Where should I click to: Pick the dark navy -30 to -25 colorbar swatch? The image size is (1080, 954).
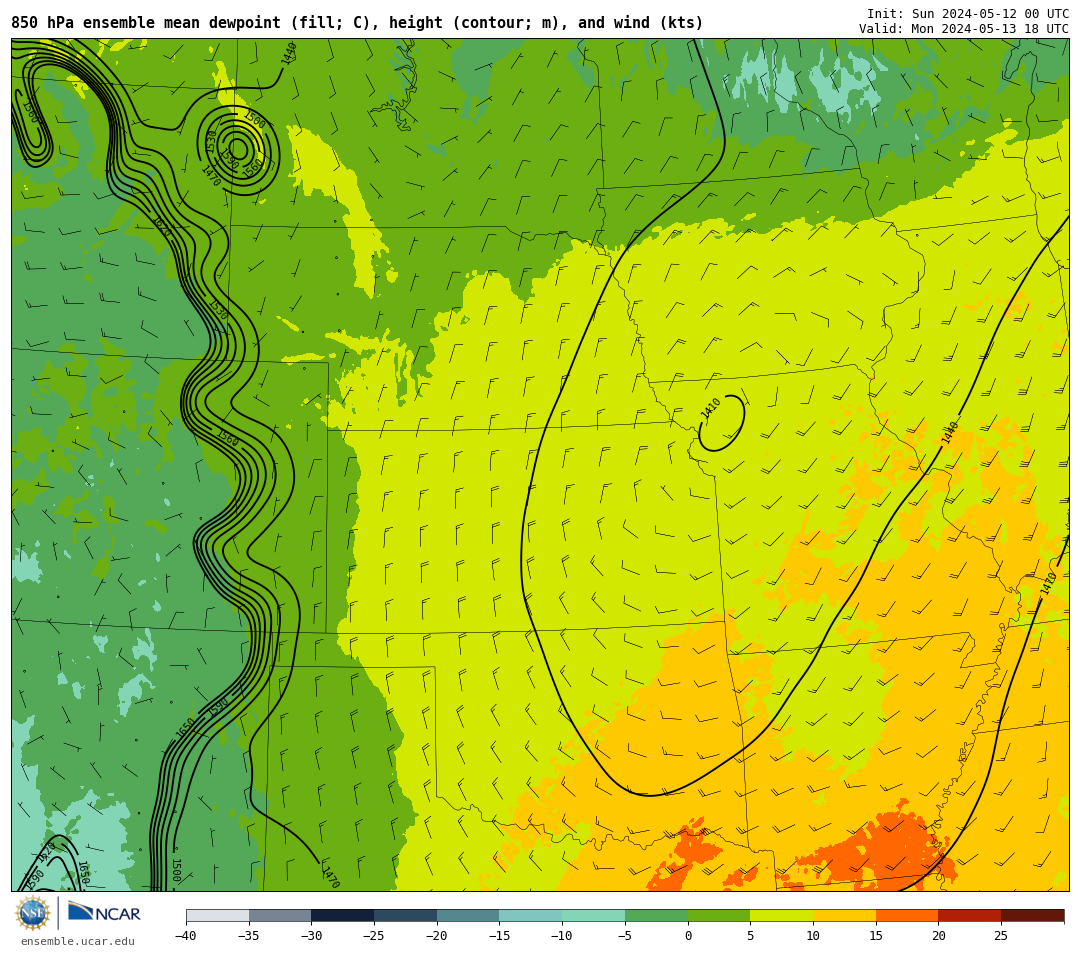(x=342, y=915)
